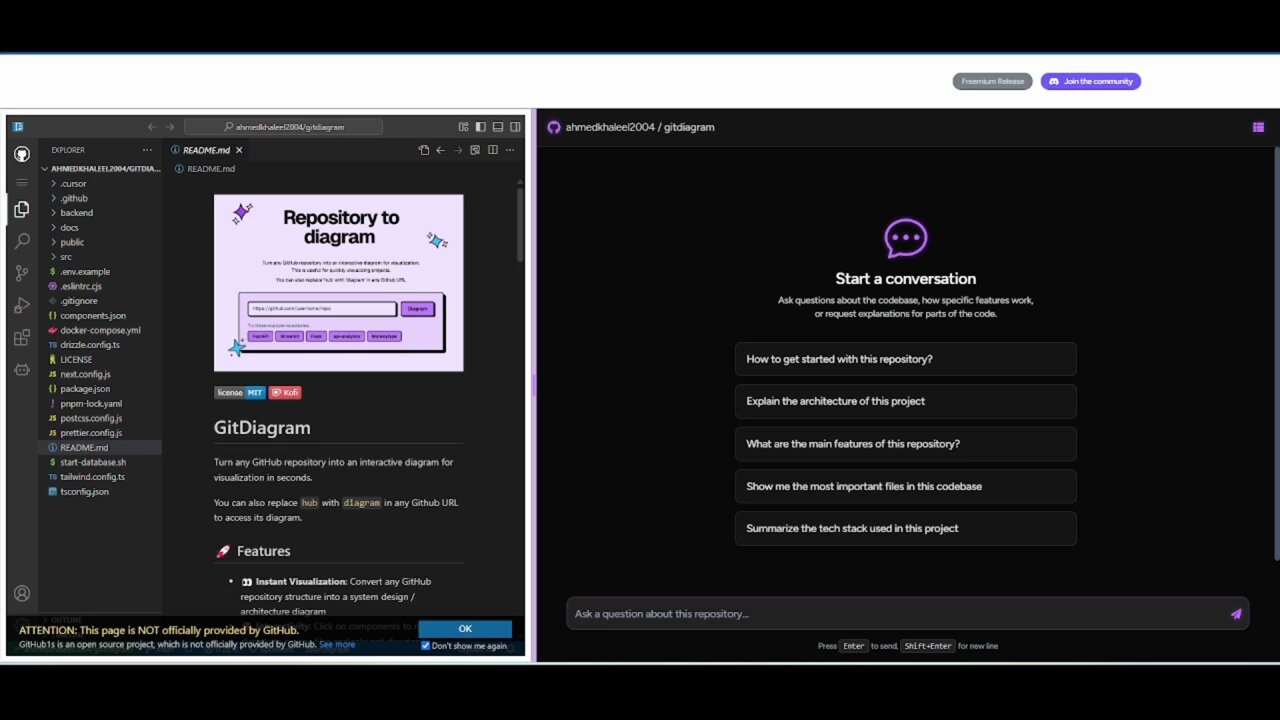
Task: Click the "Repository to diagram" banner image
Action: [339, 283]
